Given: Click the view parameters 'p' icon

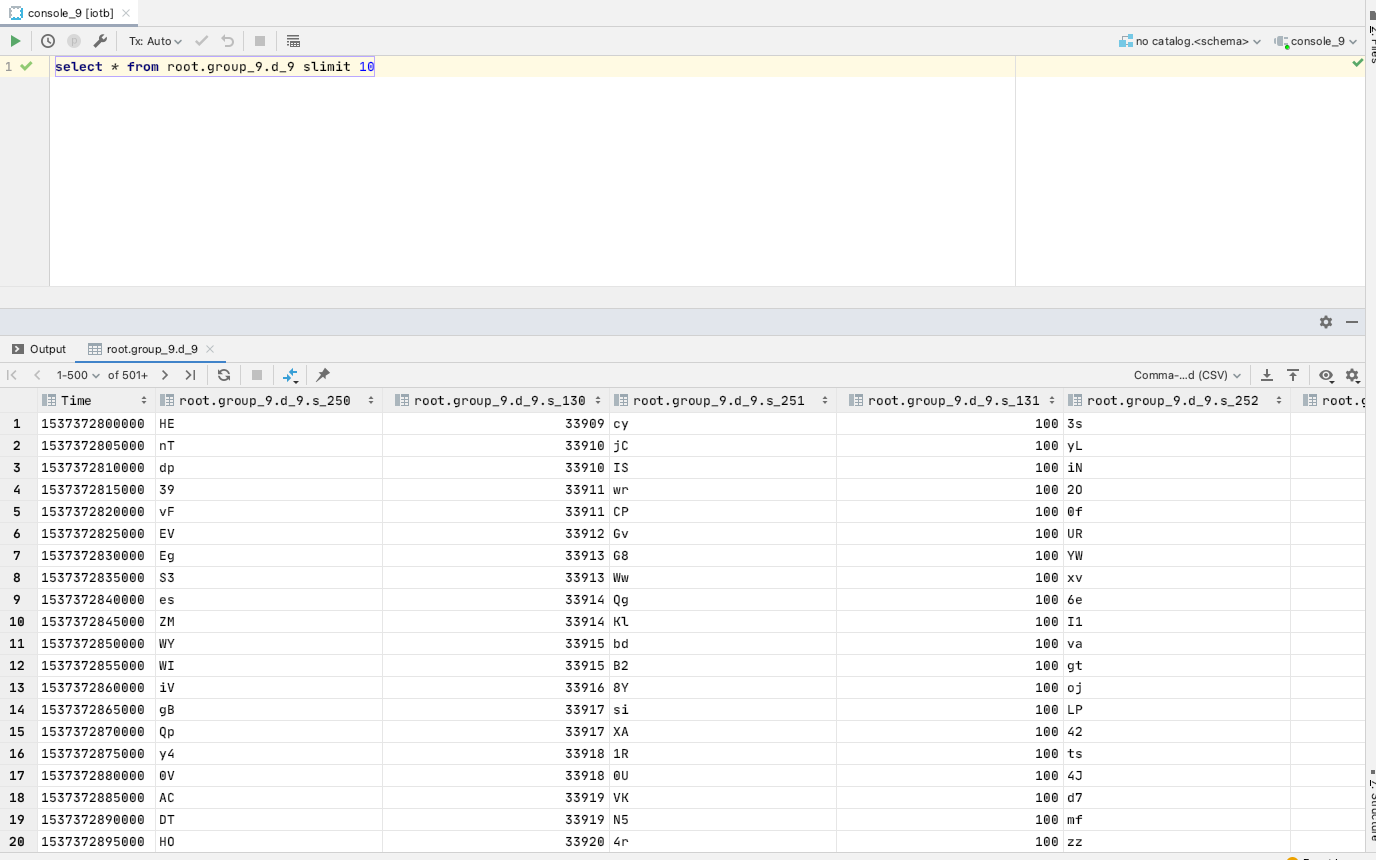Looking at the screenshot, I should (x=74, y=41).
